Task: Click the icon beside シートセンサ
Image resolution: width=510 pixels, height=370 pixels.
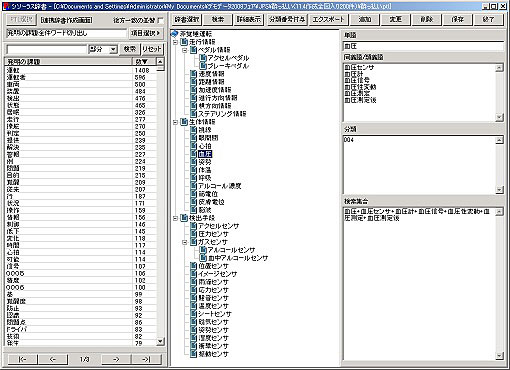Action: [x=194, y=314]
